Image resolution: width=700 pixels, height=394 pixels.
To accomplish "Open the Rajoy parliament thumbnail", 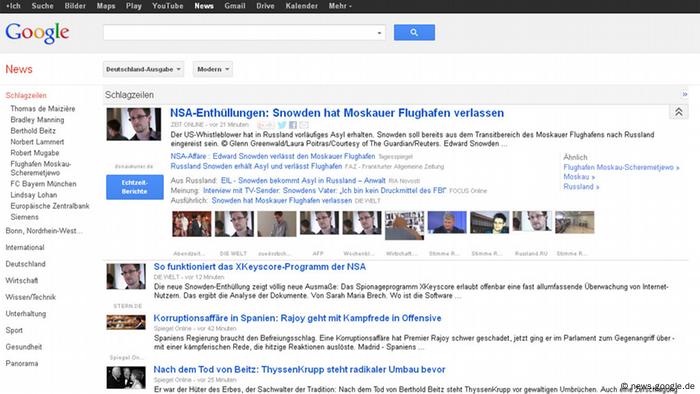I will (x=126, y=322).
